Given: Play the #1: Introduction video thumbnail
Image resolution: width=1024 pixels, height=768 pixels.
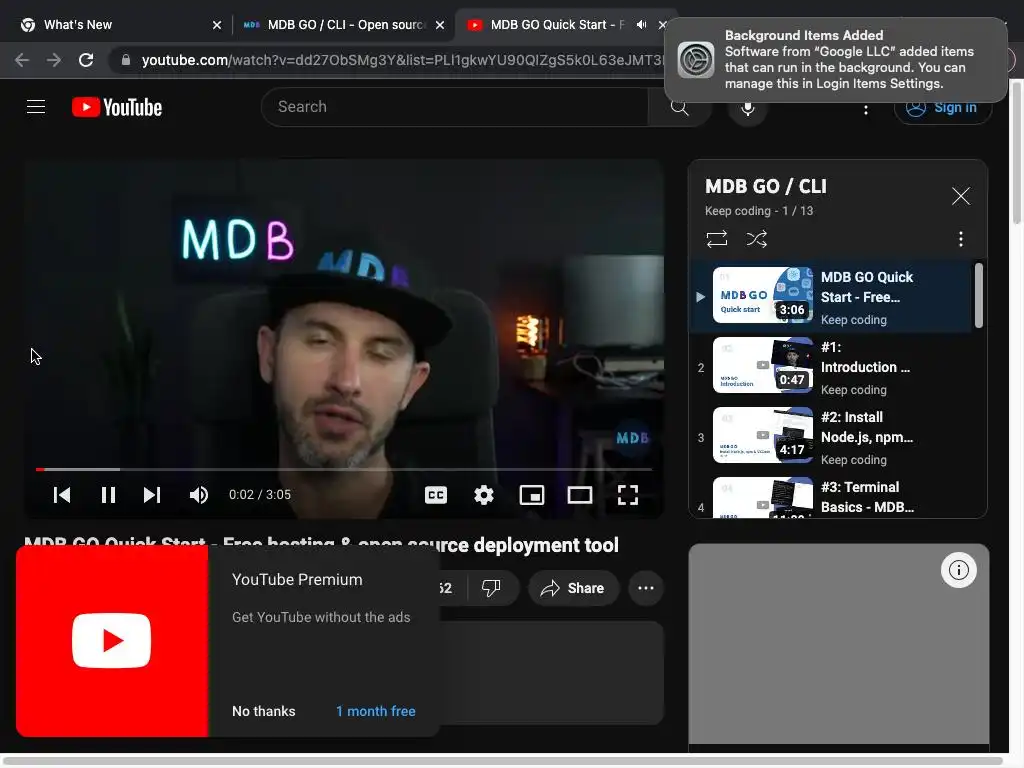Looking at the screenshot, I should click(762, 365).
